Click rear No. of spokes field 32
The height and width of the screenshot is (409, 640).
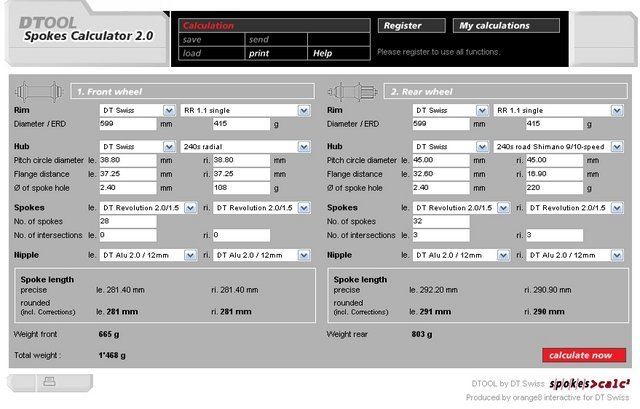[x=441, y=222]
